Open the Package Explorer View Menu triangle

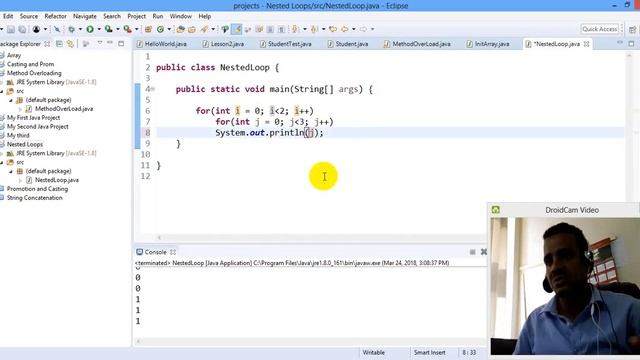pyautogui.click(x=100, y=43)
